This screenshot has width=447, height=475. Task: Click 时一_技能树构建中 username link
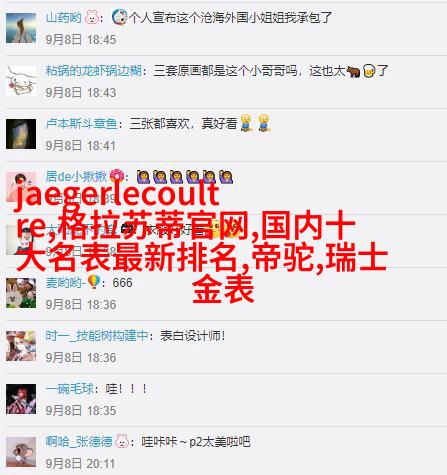[x=97, y=336]
